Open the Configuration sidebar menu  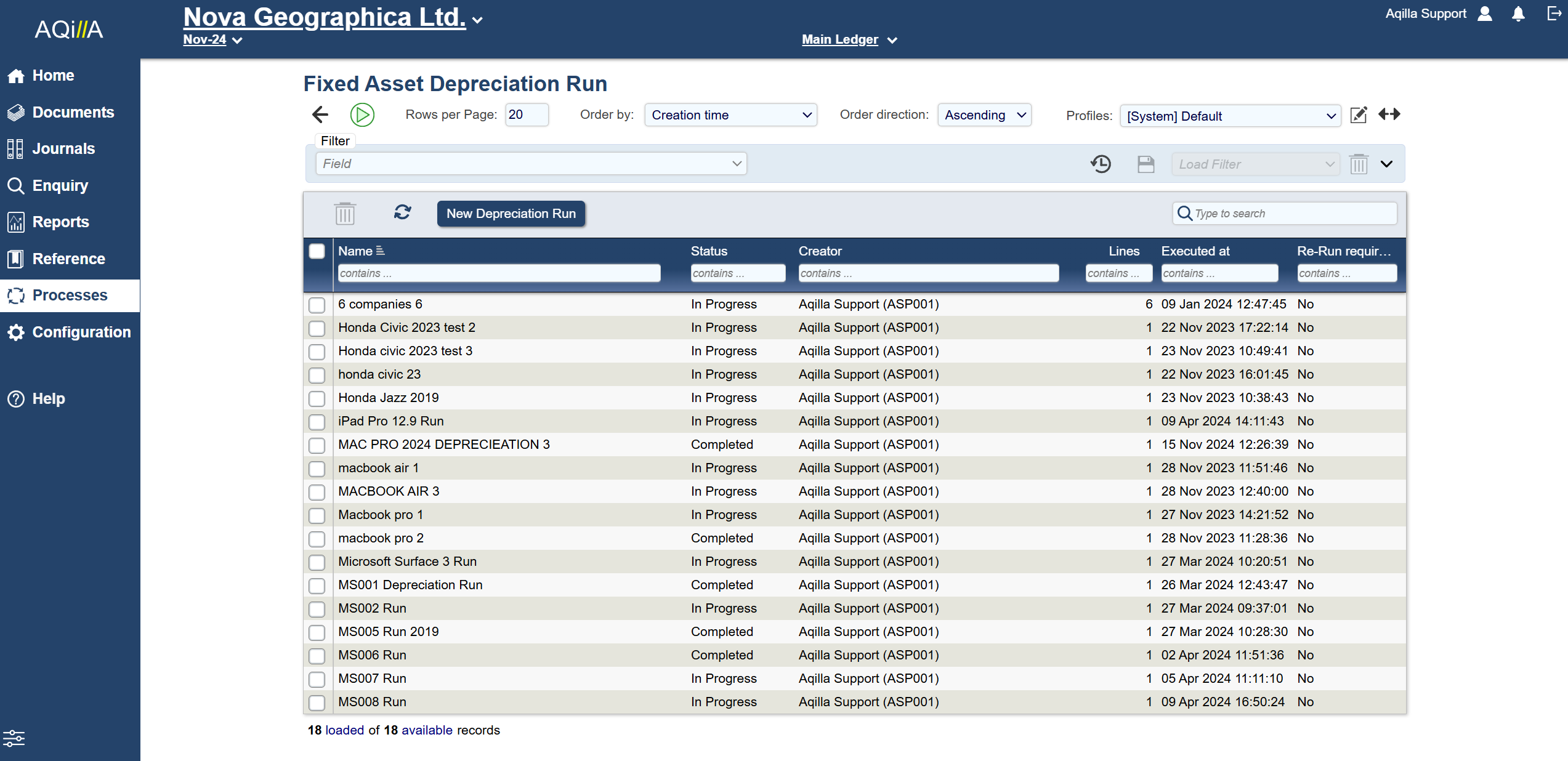pyautogui.click(x=81, y=332)
